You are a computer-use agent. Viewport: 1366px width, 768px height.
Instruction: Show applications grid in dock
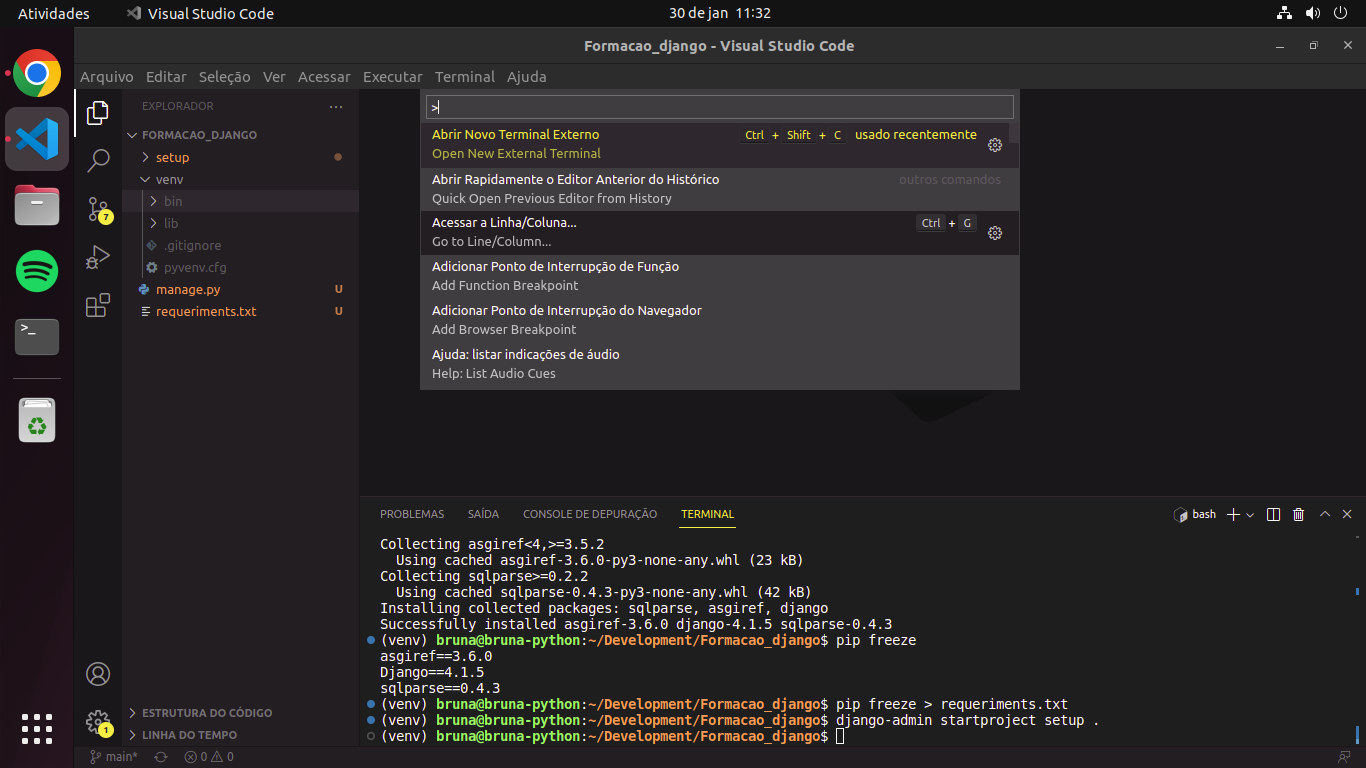[x=37, y=729]
